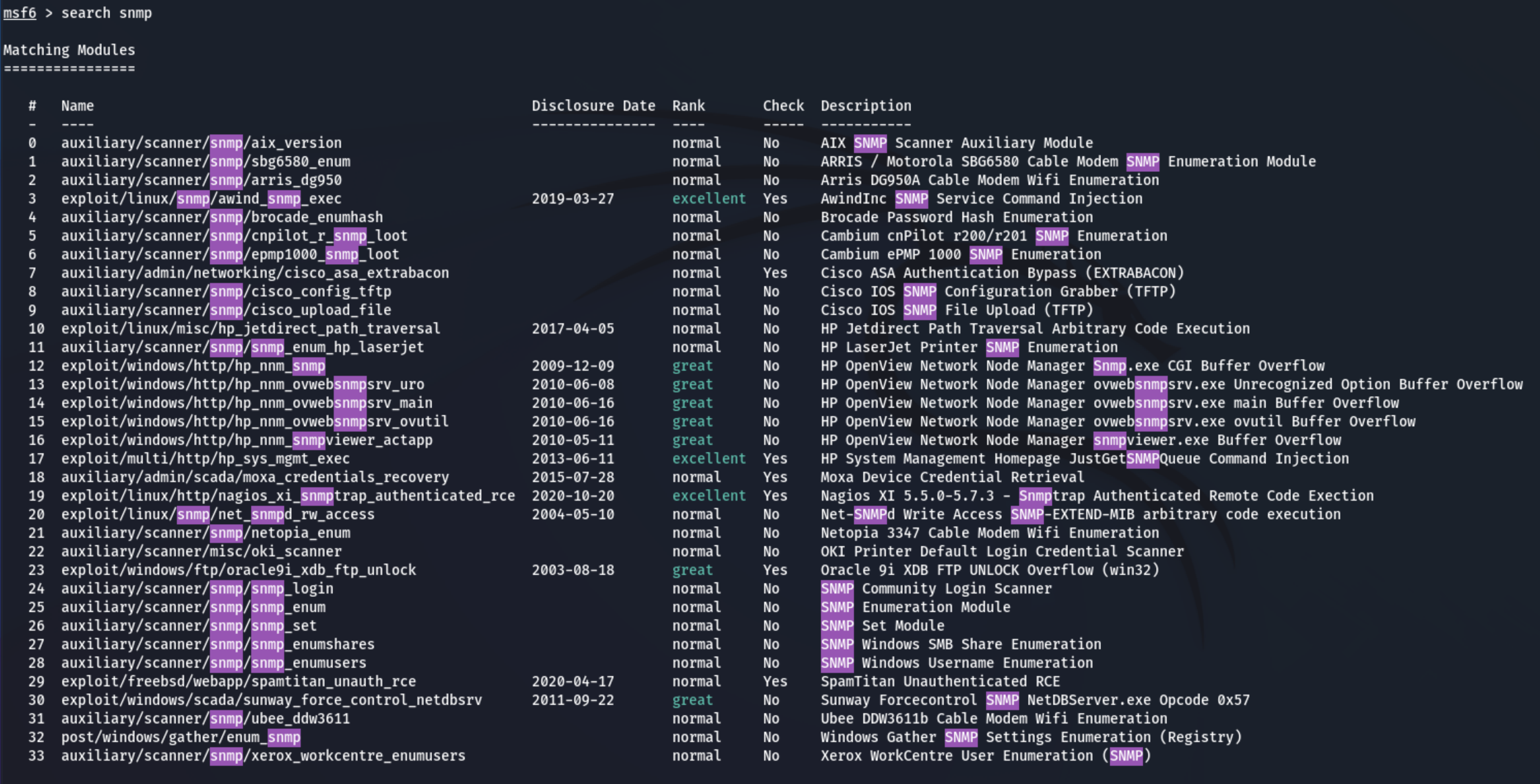Click the snmp_enumusers module name

213,663
